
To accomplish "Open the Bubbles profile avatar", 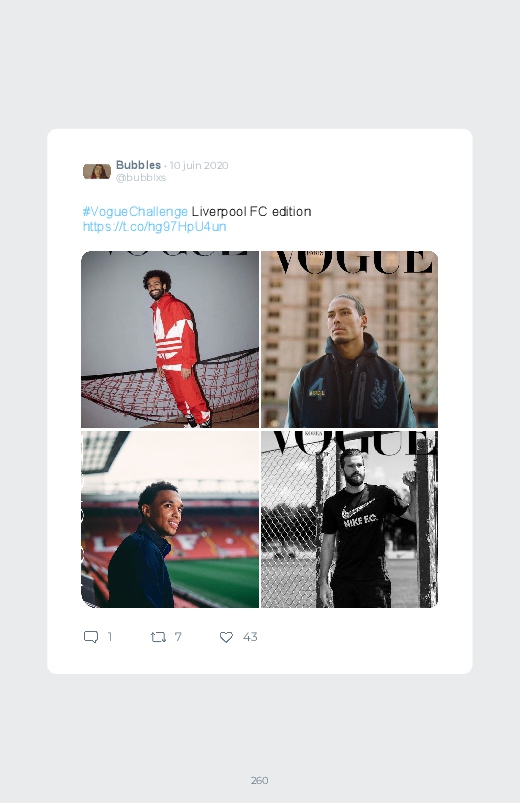I will 97,171.
